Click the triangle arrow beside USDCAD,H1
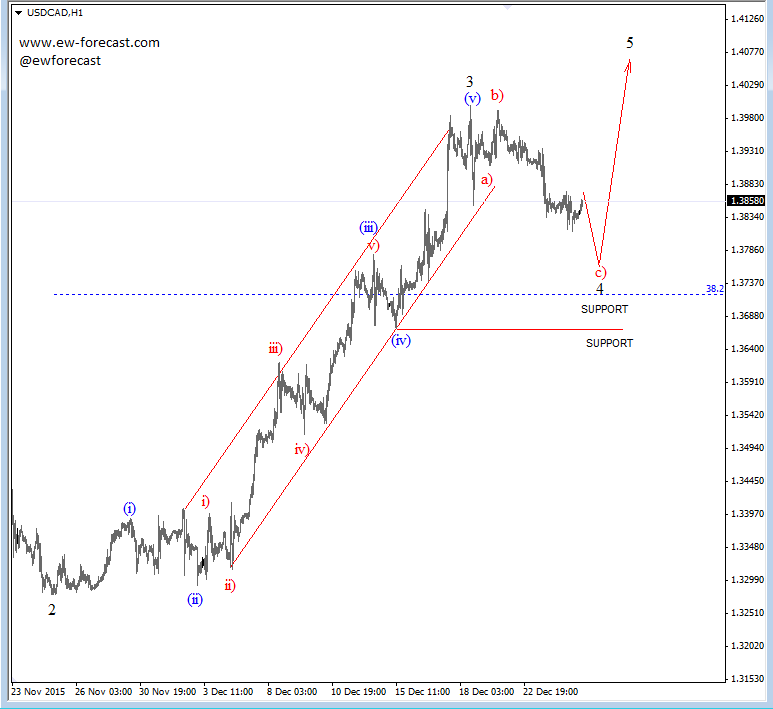Image resolution: width=773 pixels, height=709 pixels. coord(19,12)
